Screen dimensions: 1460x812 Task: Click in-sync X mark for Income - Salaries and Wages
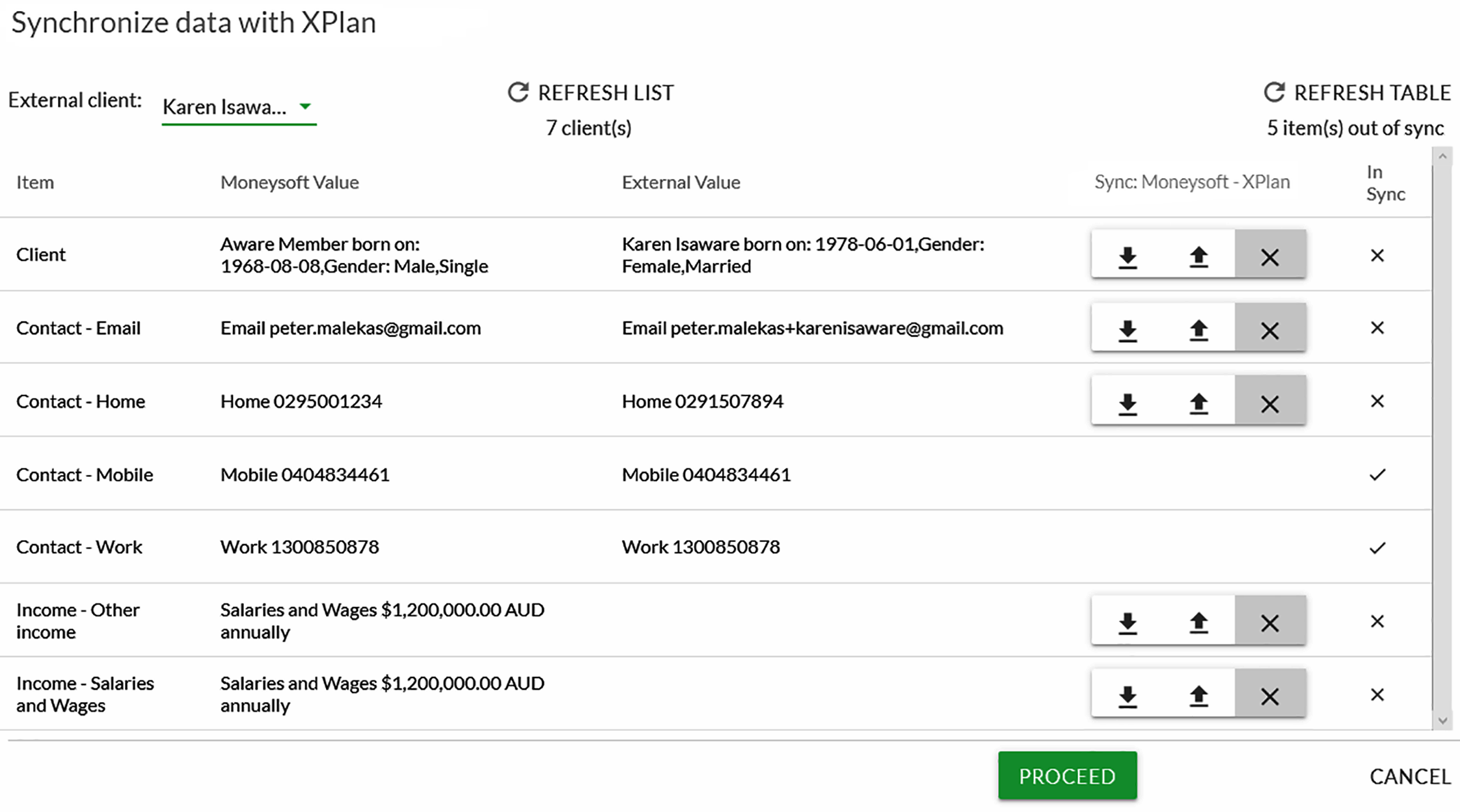point(1377,695)
